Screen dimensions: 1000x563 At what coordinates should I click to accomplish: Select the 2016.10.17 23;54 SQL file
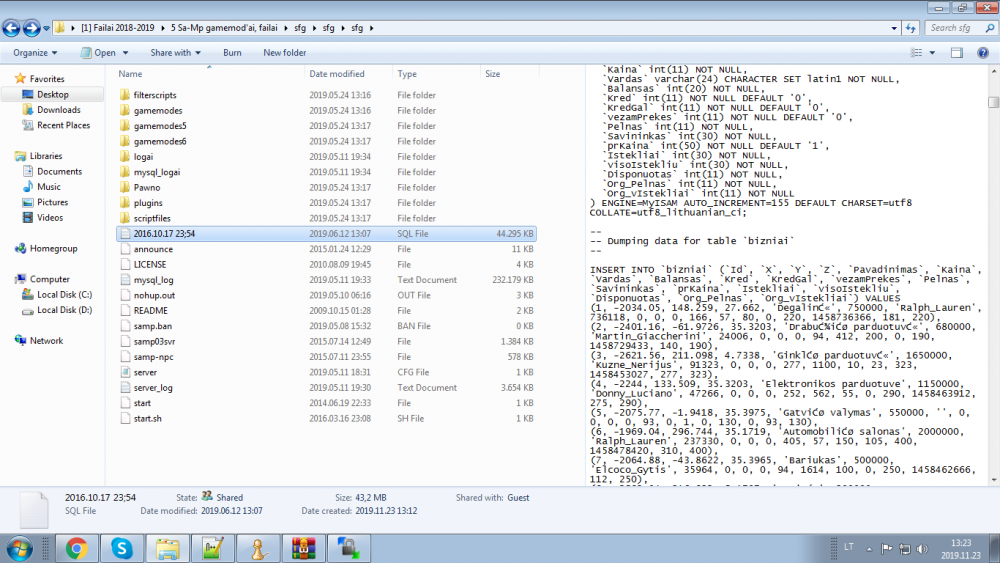click(x=326, y=234)
